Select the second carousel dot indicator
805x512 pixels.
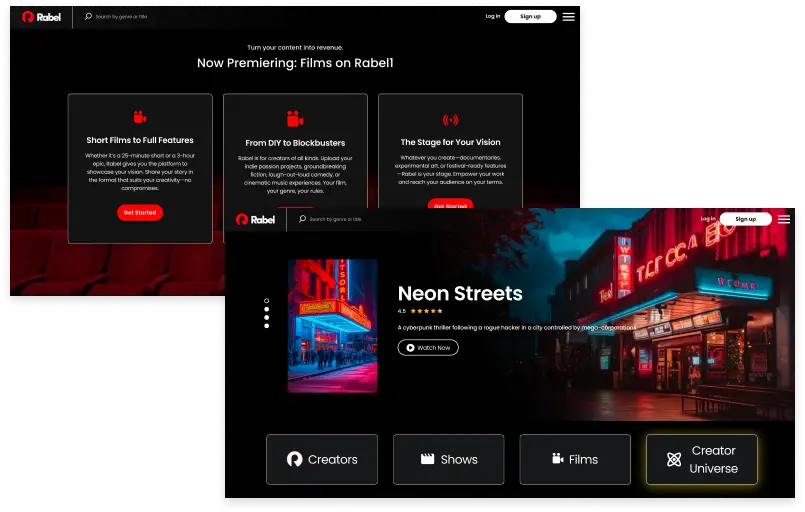click(x=266, y=309)
